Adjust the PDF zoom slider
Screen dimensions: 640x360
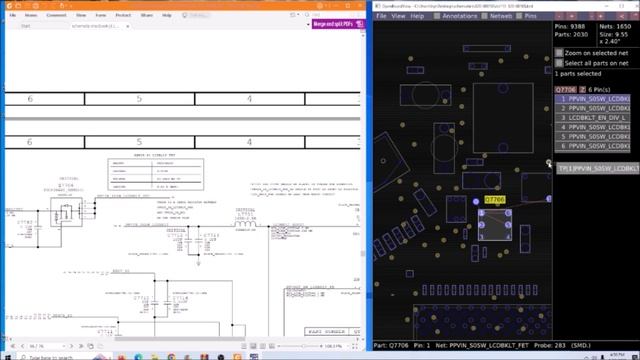[x=303, y=346]
